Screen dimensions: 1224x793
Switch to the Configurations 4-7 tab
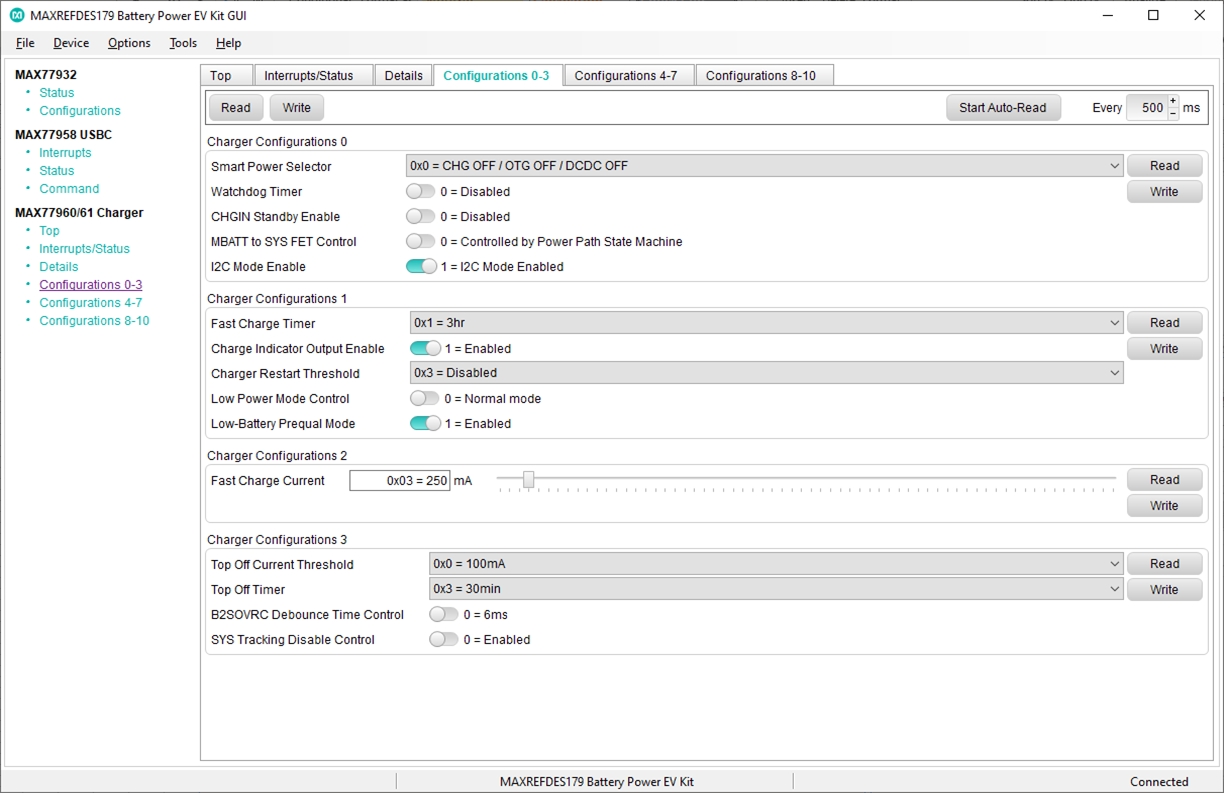coord(626,76)
